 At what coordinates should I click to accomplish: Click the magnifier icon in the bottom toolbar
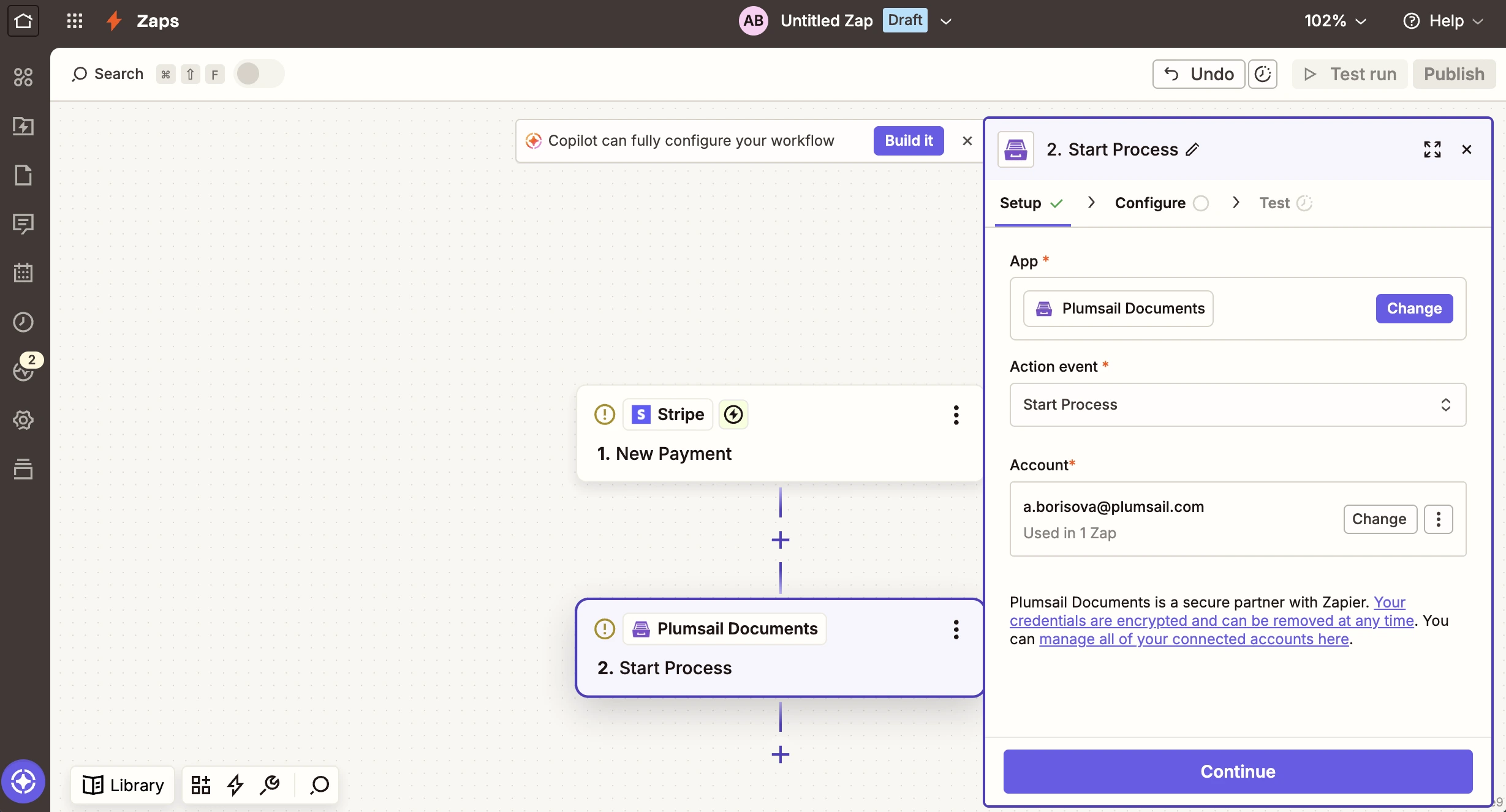click(x=319, y=785)
